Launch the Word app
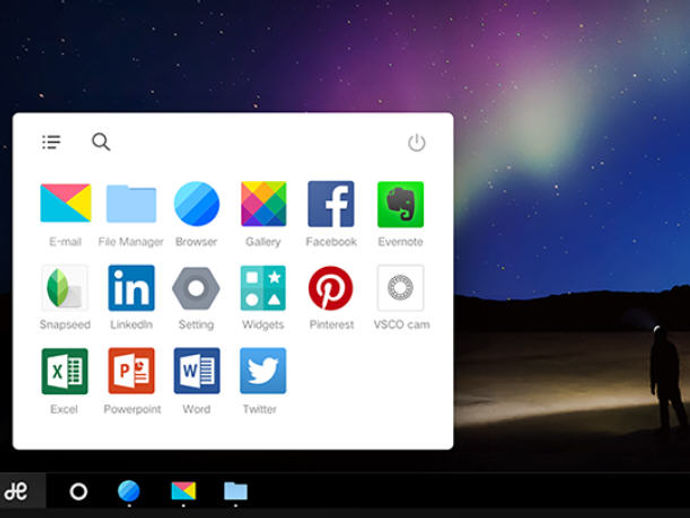The image size is (690, 518). point(197,371)
